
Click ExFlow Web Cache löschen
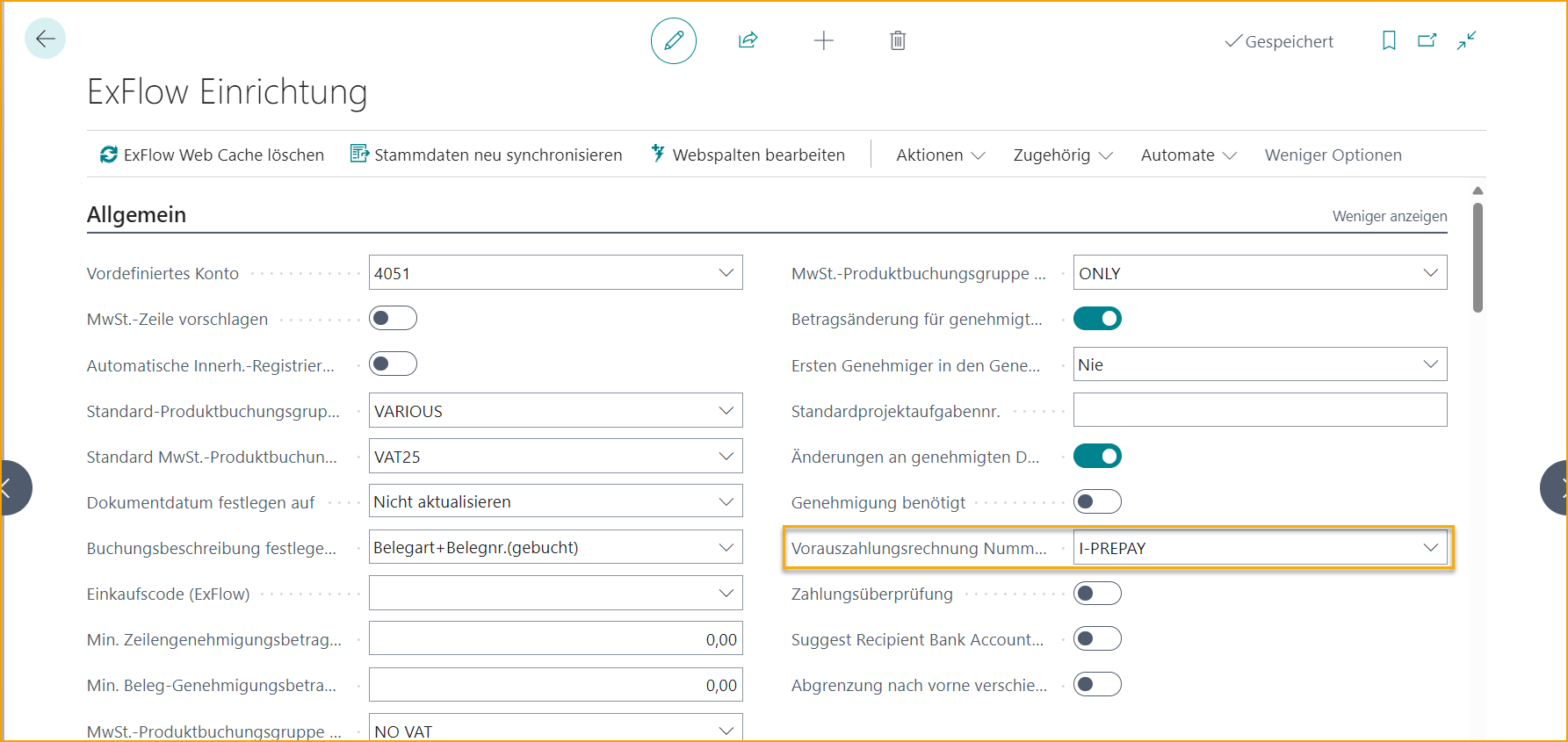coord(212,155)
